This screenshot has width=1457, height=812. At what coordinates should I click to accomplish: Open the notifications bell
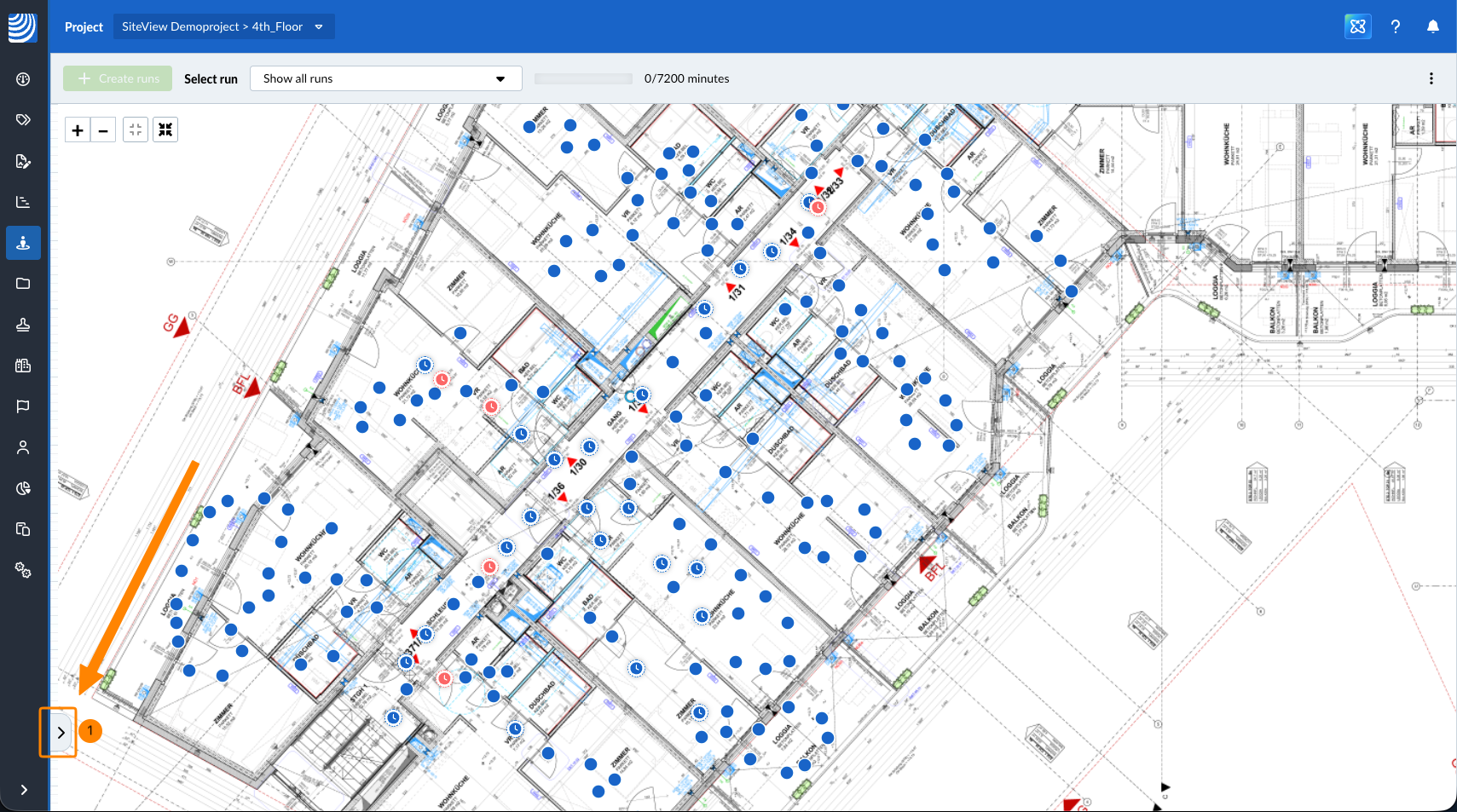pos(1433,26)
